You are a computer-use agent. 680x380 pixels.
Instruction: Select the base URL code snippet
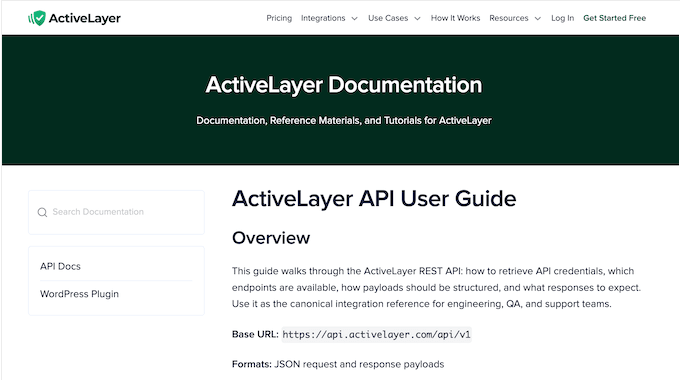tap(376, 334)
